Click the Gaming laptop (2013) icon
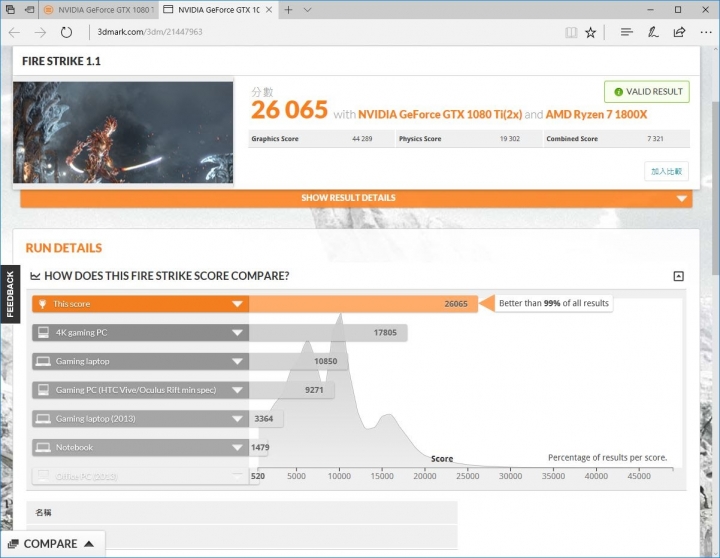The image size is (720, 558). [43, 419]
